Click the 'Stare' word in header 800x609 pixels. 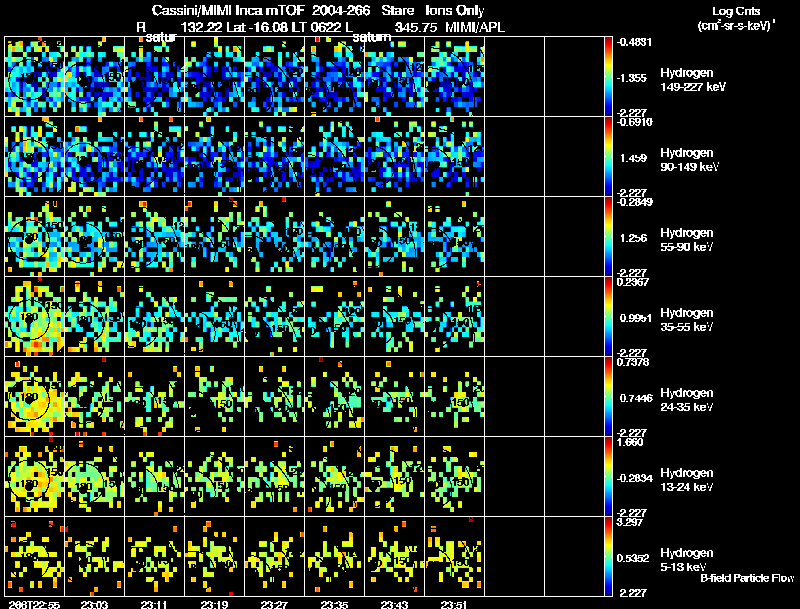click(398, 11)
